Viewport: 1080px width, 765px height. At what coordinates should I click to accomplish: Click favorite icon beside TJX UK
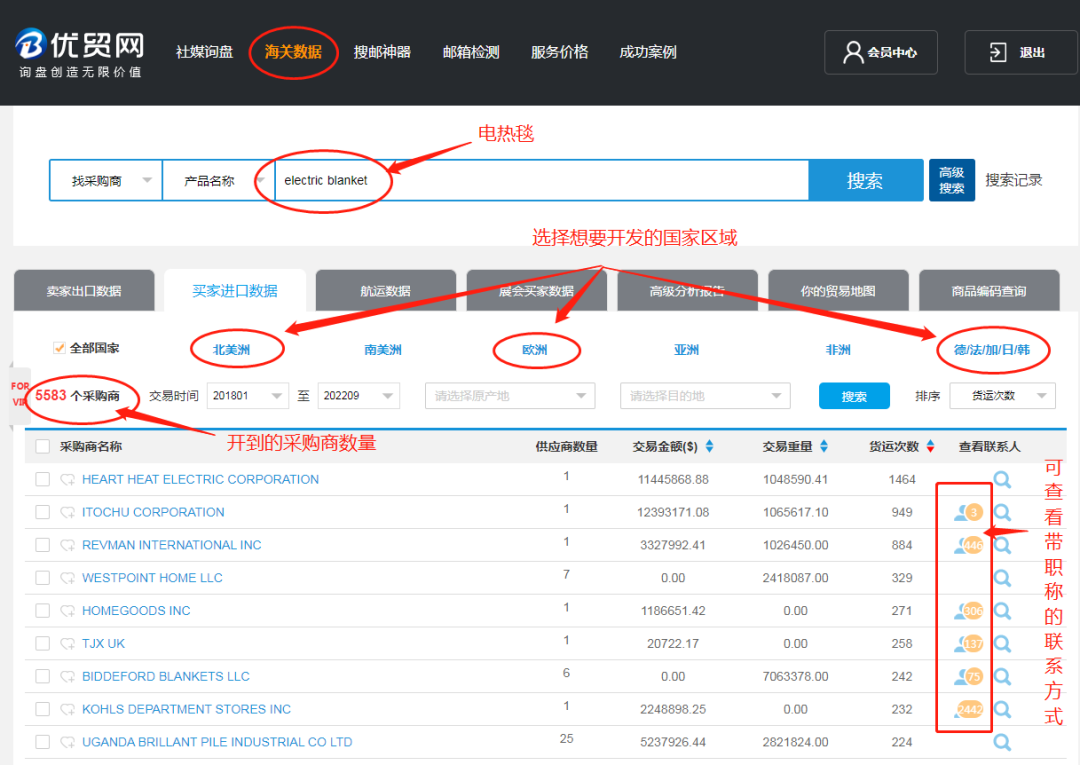pyautogui.click(x=68, y=644)
